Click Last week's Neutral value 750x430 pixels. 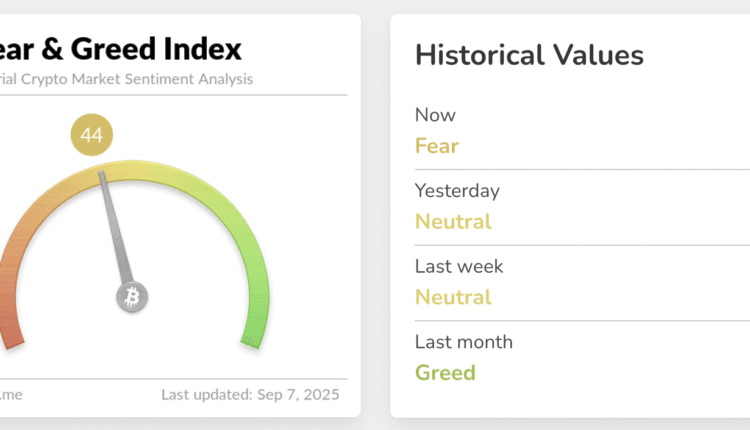453,297
